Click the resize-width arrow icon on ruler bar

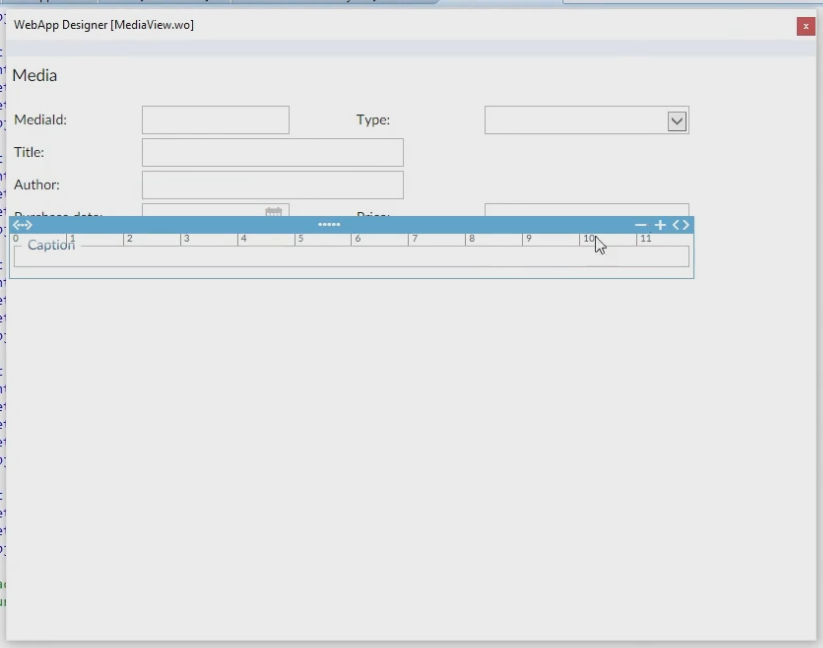coord(22,225)
